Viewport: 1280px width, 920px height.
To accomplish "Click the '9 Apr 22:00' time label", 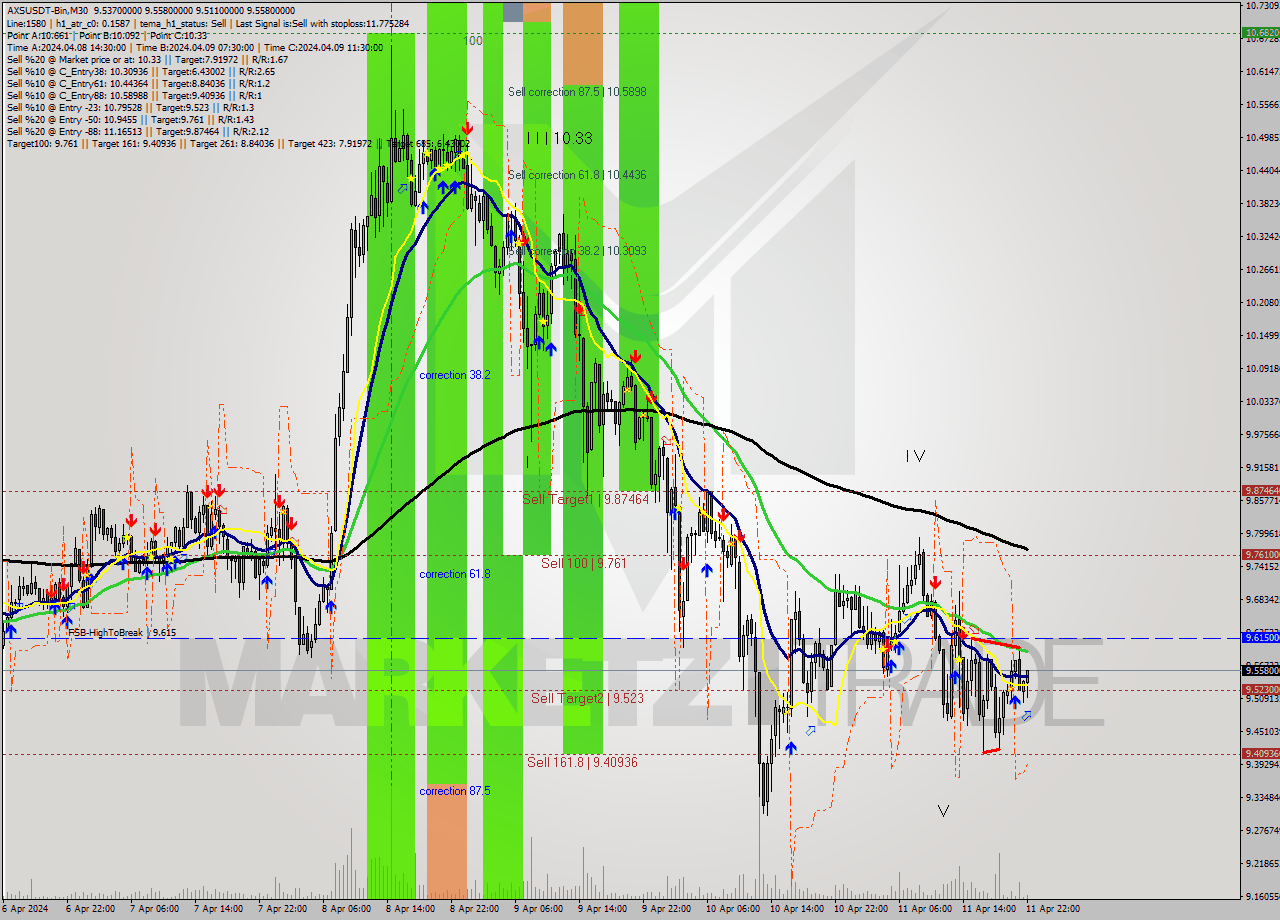I will click(666, 909).
